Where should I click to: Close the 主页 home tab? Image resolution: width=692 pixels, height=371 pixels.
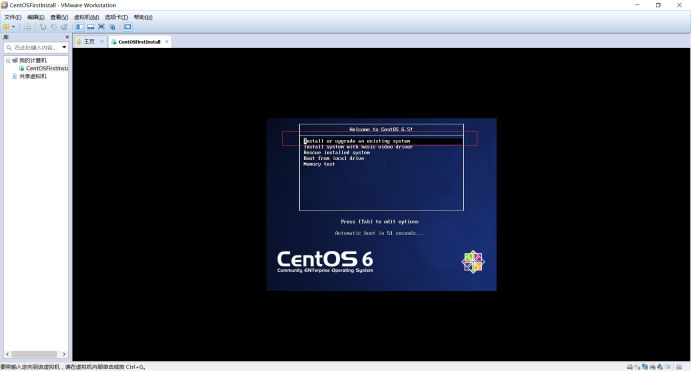[x=102, y=41]
